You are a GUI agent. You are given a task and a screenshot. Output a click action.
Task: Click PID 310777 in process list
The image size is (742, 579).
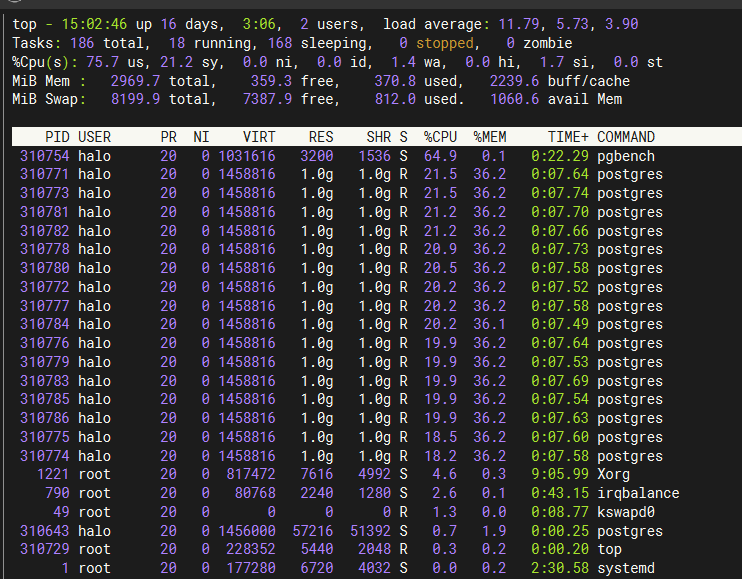(44, 306)
